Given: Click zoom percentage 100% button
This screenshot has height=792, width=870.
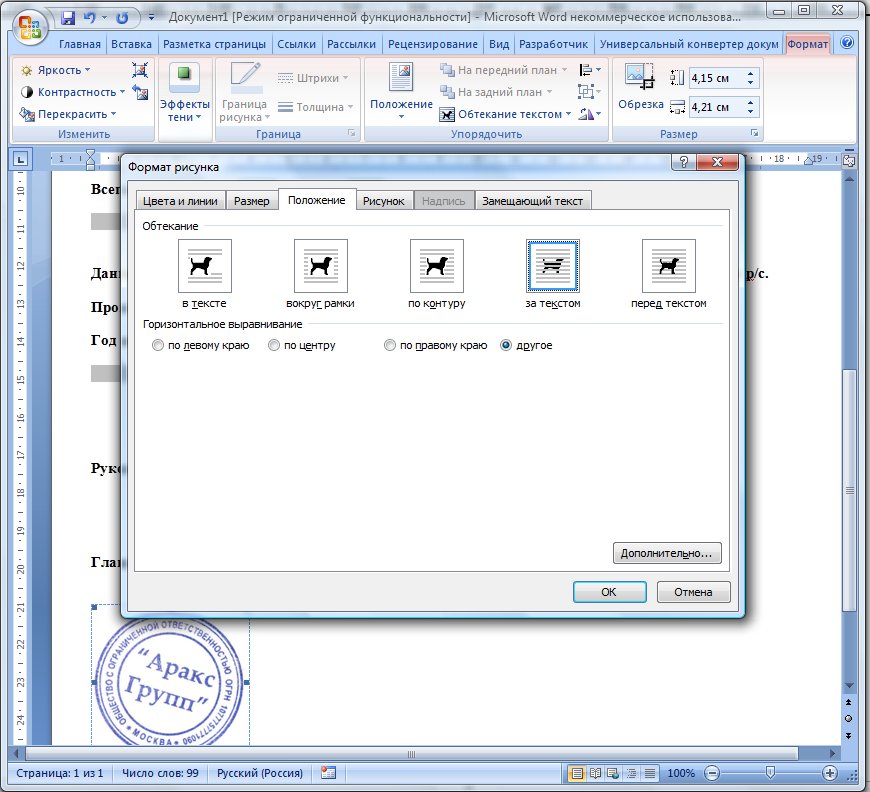Looking at the screenshot, I should click(x=681, y=773).
